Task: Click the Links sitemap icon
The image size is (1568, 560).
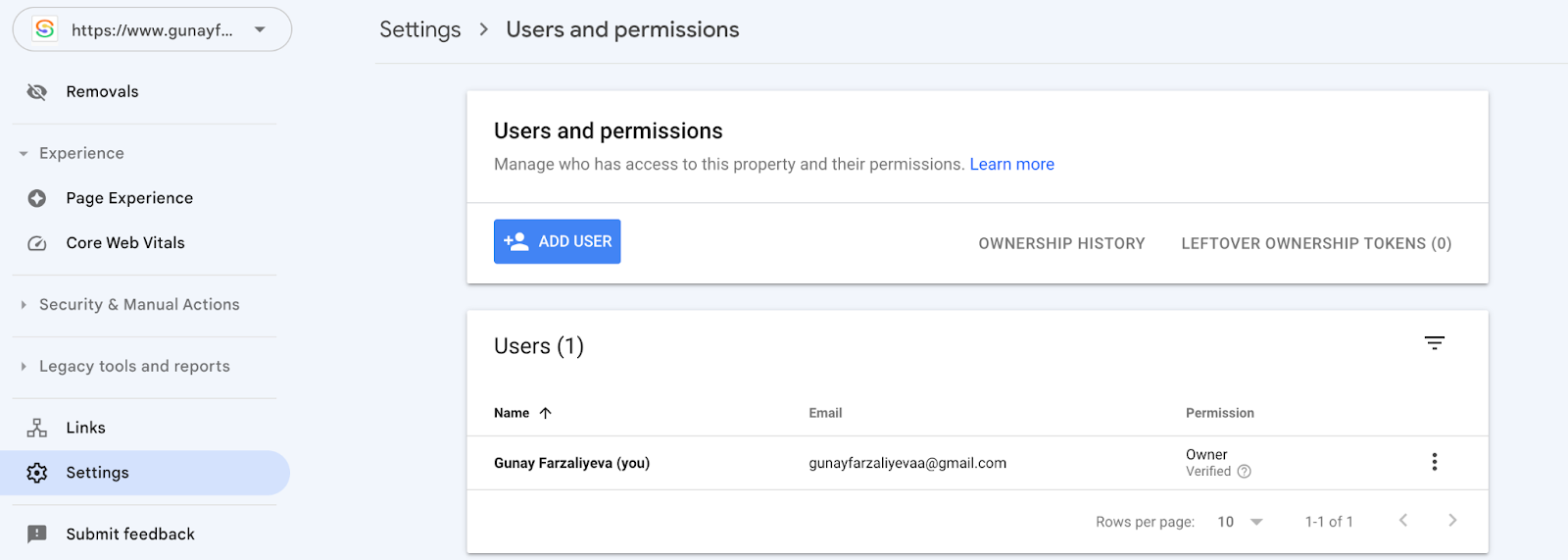Action: (x=37, y=428)
